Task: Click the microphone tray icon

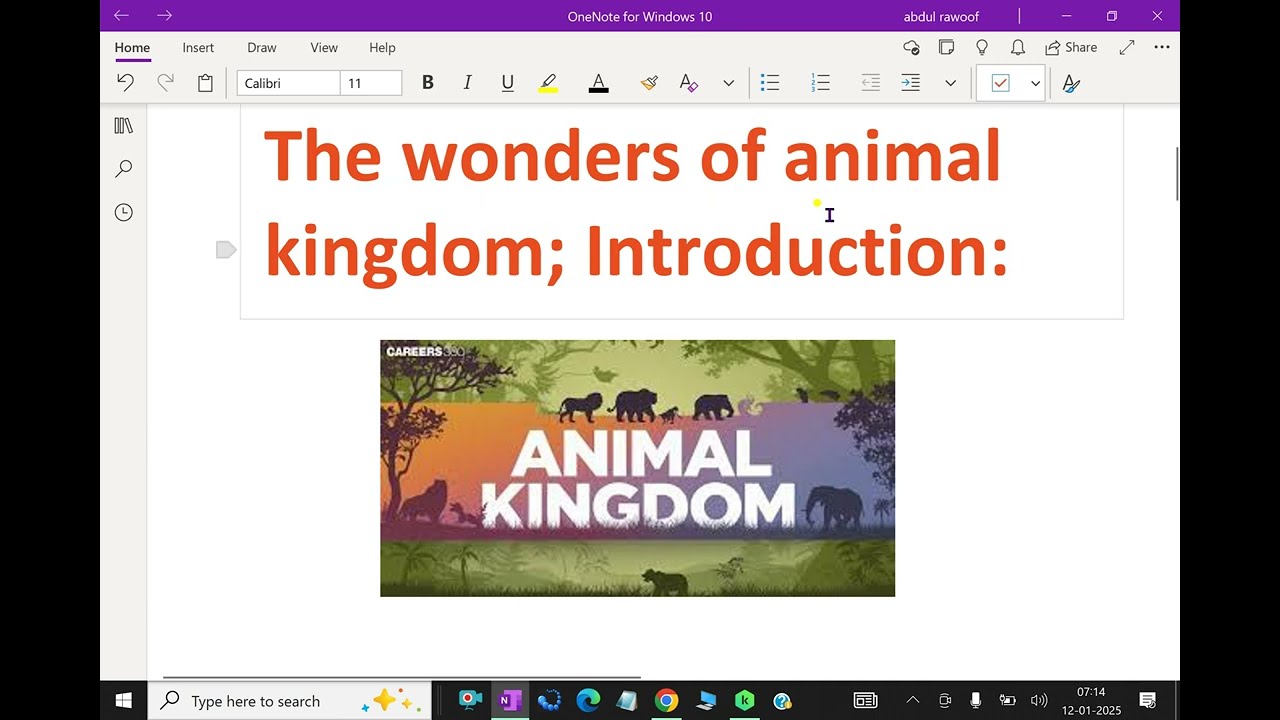Action: pyautogui.click(x=976, y=701)
